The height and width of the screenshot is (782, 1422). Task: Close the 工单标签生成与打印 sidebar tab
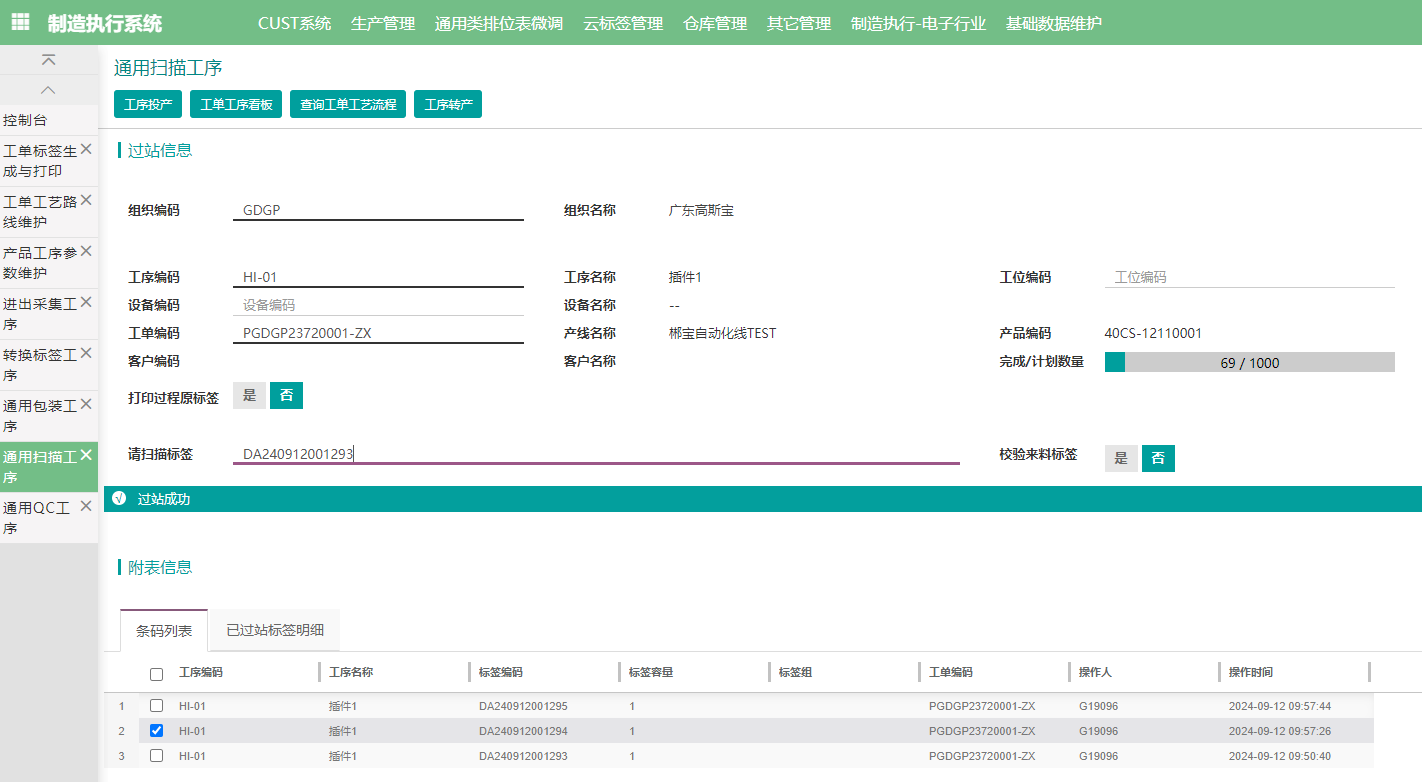coord(86,149)
